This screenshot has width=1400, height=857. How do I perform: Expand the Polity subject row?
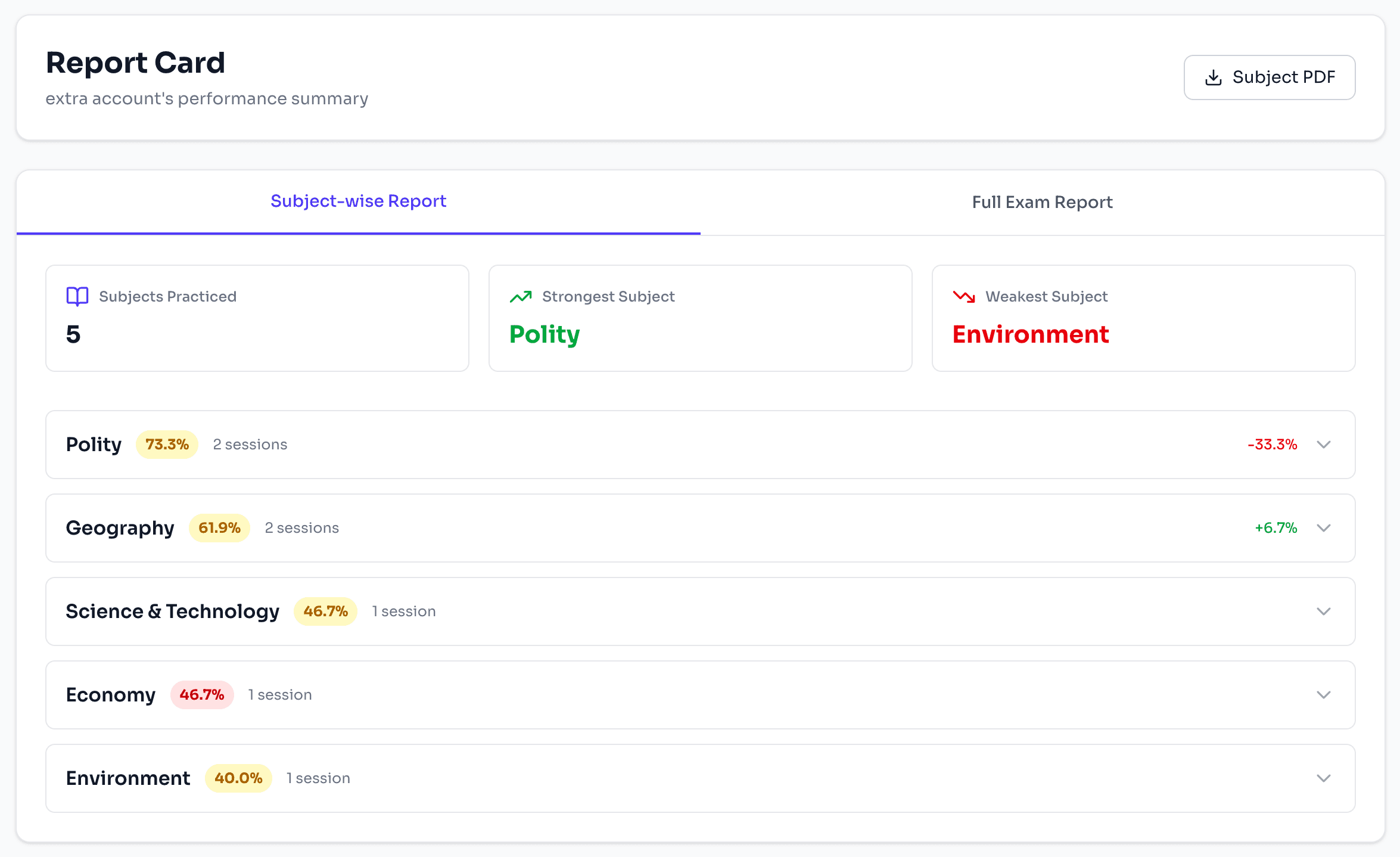[1324, 445]
